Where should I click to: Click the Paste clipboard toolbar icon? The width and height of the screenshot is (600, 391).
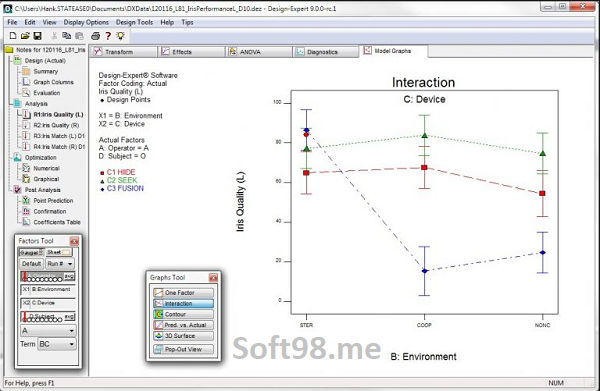pyautogui.click(x=79, y=36)
